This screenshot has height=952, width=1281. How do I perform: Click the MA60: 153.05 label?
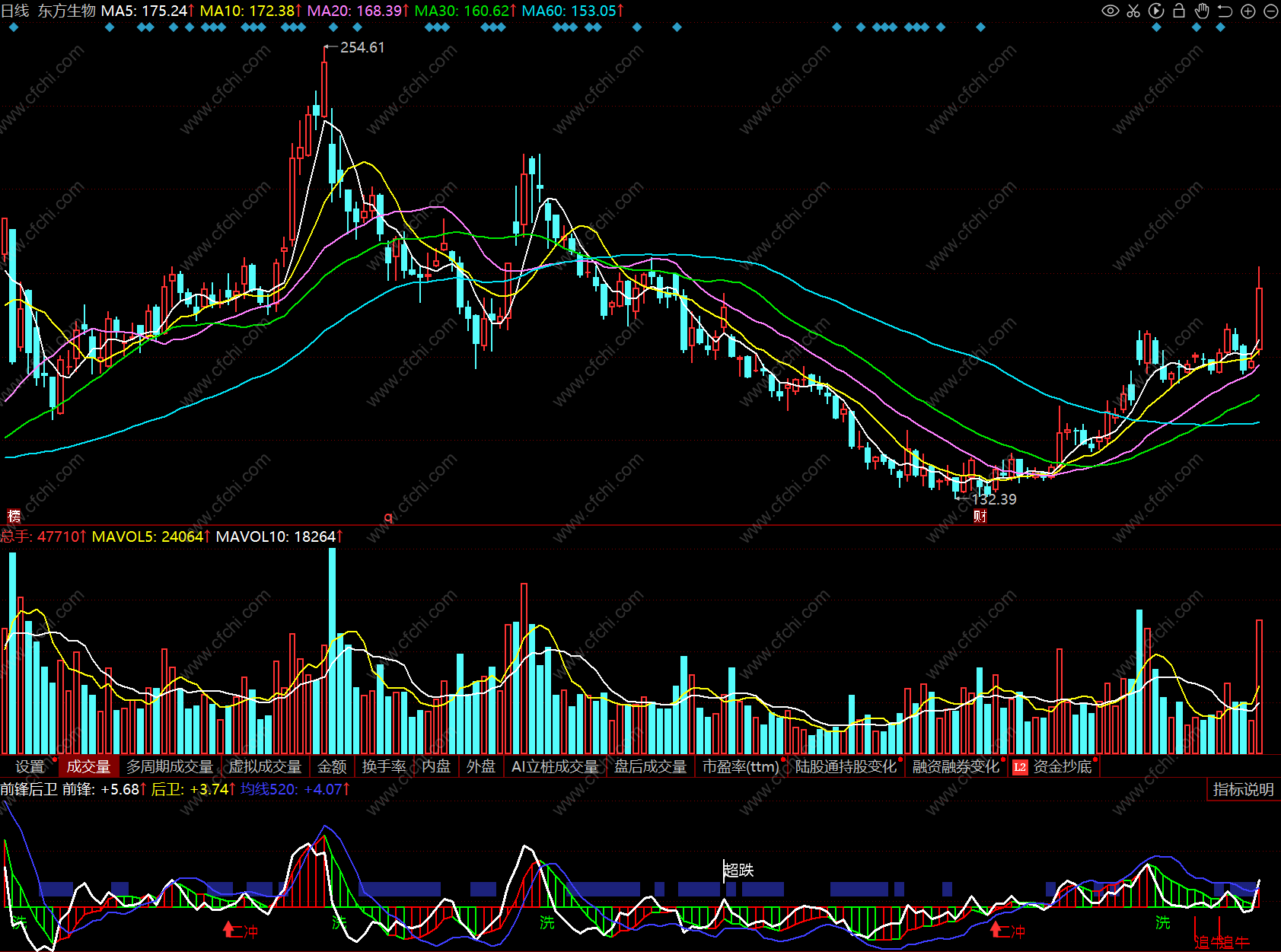click(573, 11)
